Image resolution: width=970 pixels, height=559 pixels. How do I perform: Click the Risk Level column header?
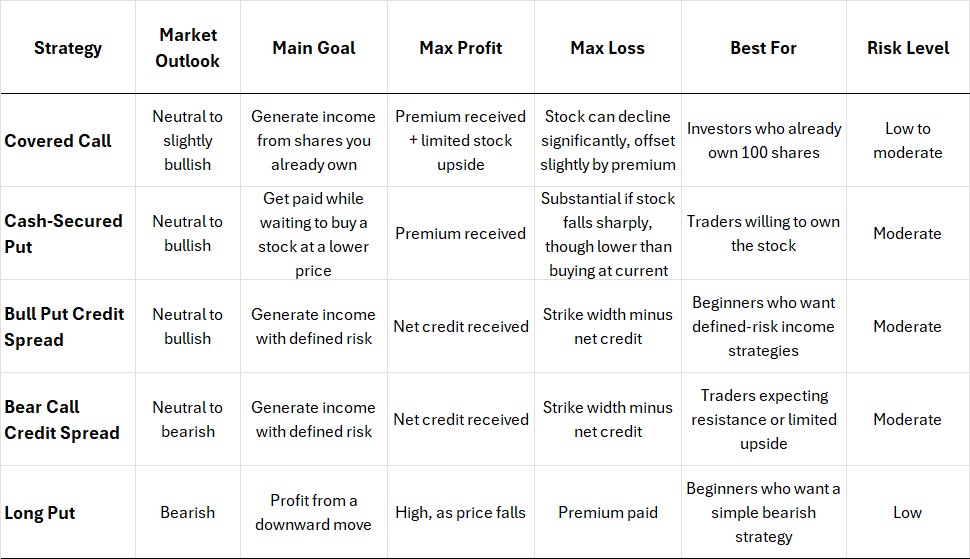908,48
